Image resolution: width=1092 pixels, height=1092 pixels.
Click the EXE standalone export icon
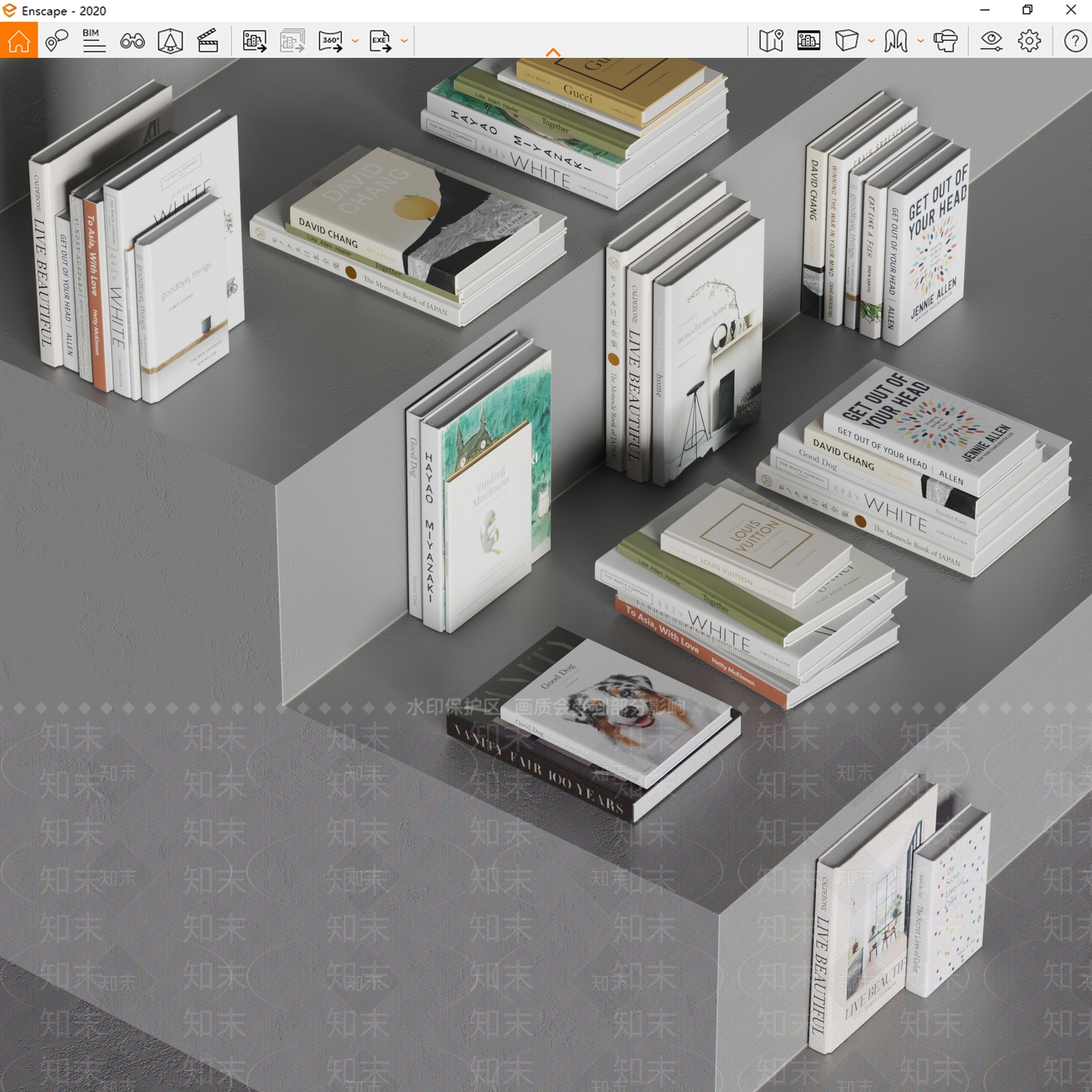(x=381, y=41)
